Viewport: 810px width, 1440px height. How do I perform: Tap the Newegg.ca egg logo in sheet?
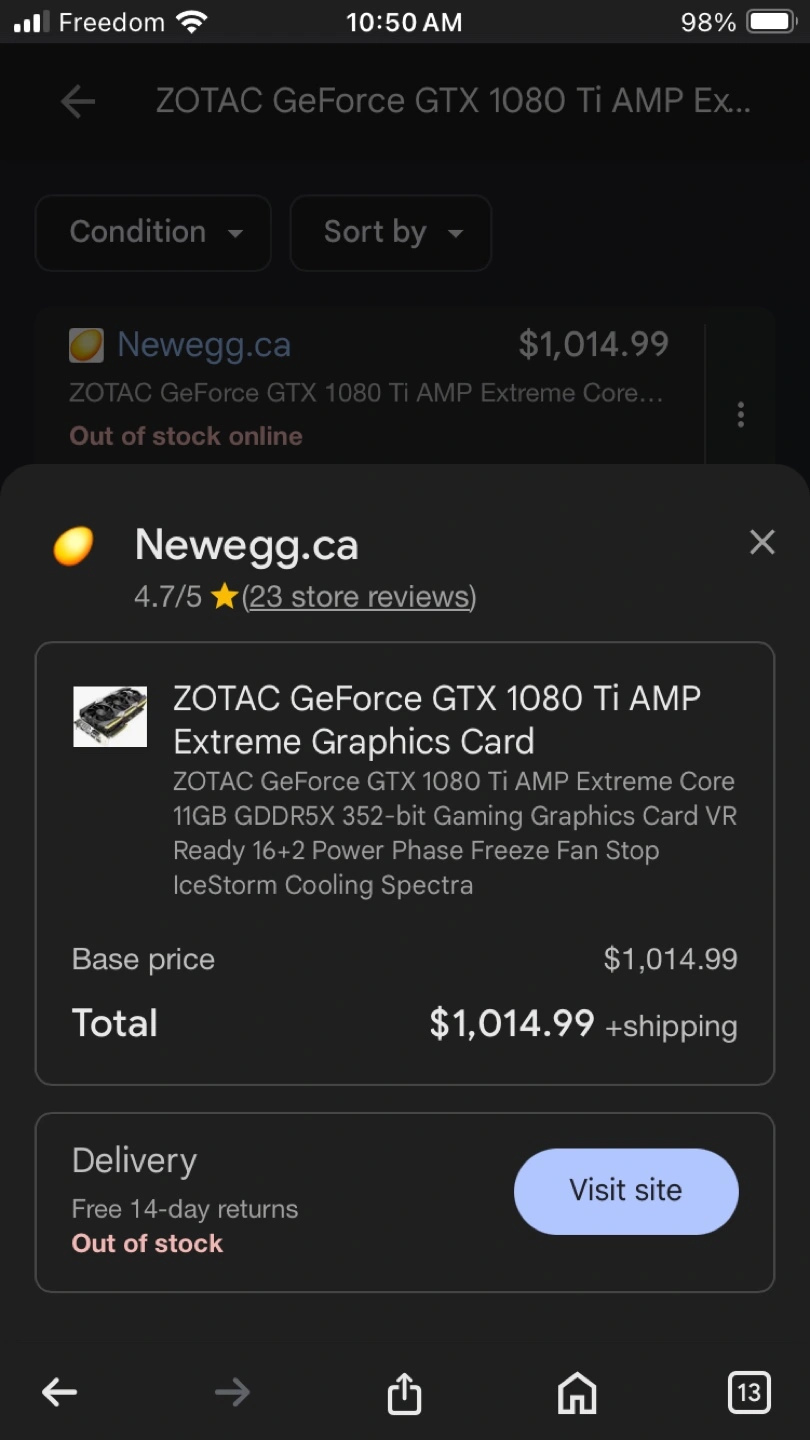(x=73, y=546)
